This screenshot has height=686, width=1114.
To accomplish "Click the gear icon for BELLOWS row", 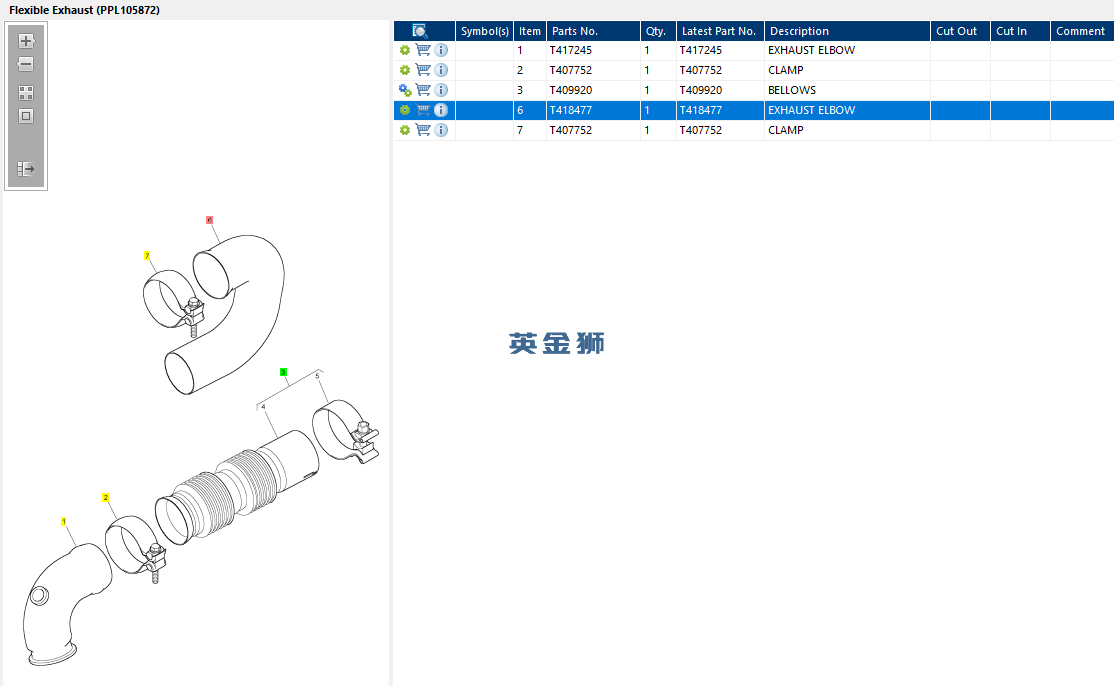I will coord(405,90).
